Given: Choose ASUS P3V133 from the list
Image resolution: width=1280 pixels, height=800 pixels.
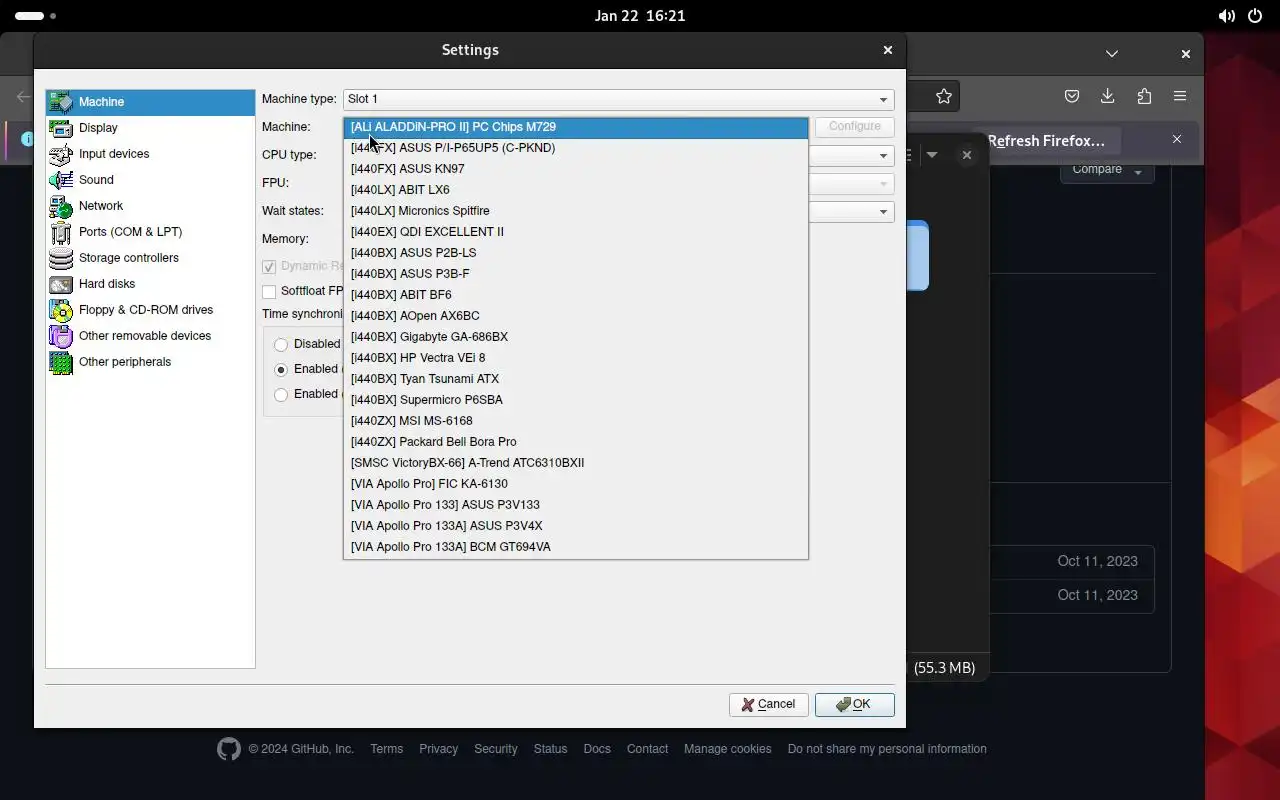Looking at the screenshot, I should [x=576, y=505].
